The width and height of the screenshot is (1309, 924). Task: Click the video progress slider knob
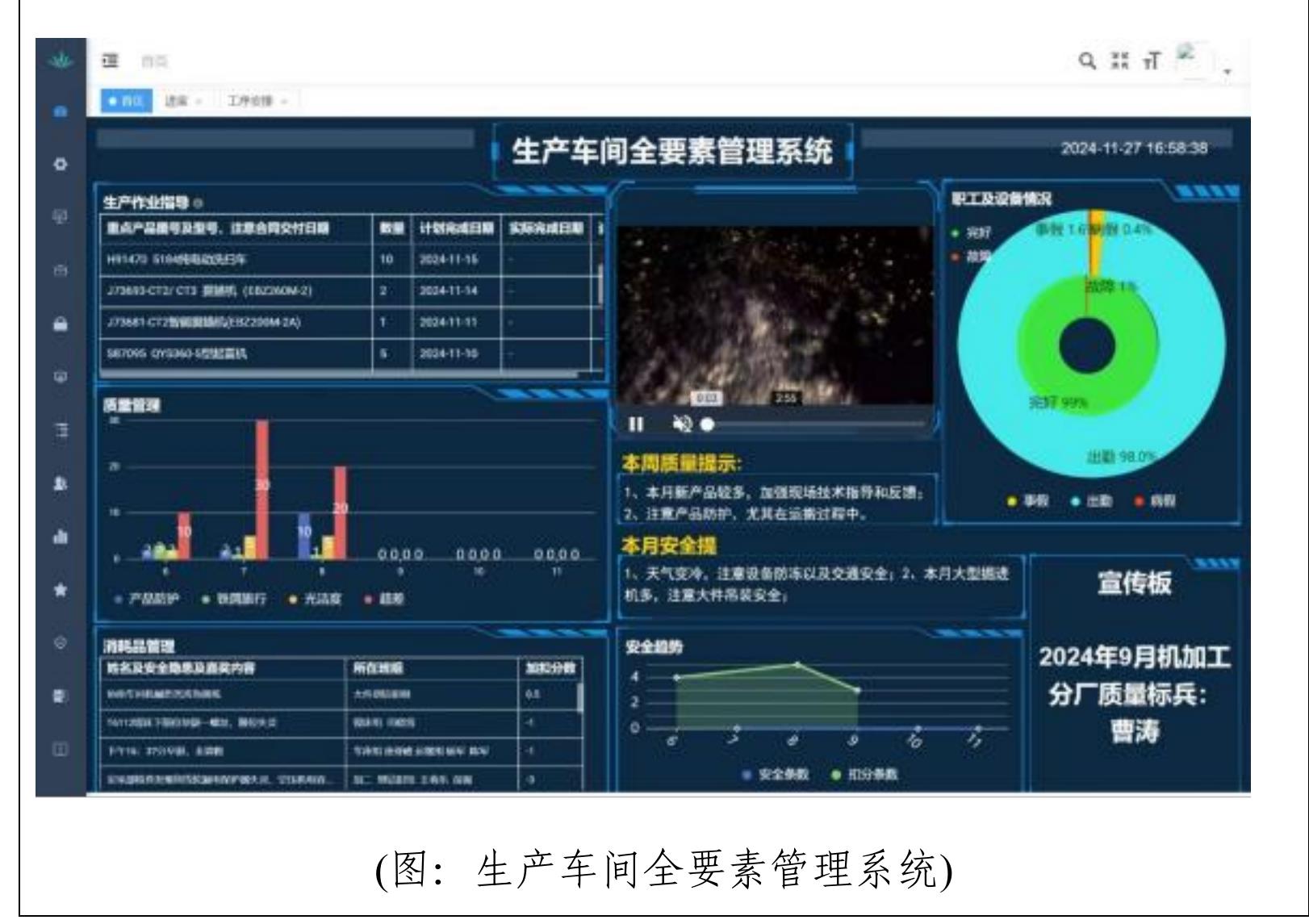(708, 424)
